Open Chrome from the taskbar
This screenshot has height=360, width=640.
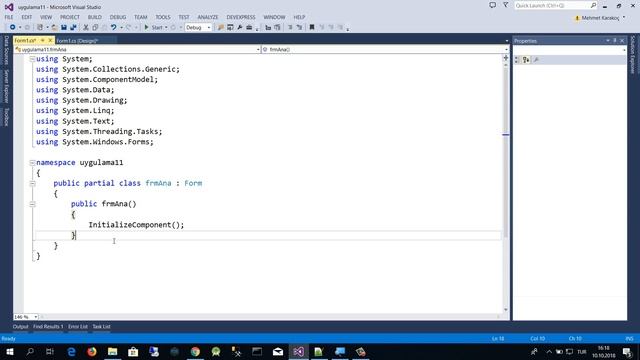195,351
